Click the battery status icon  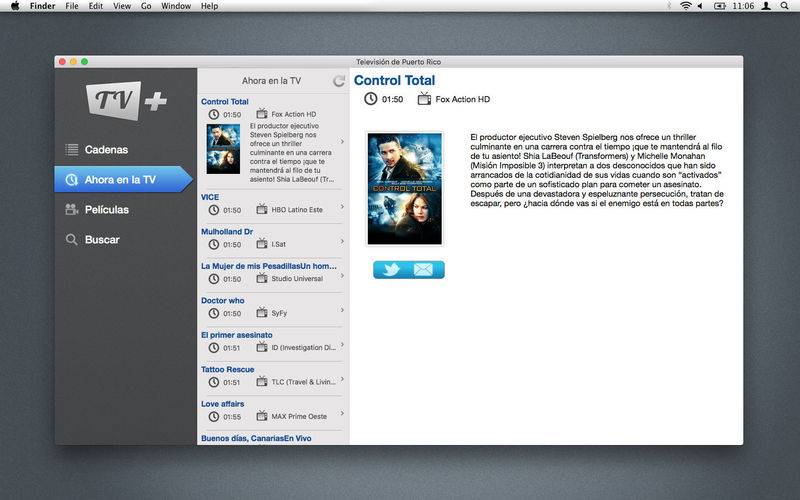[x=719, y=6]
